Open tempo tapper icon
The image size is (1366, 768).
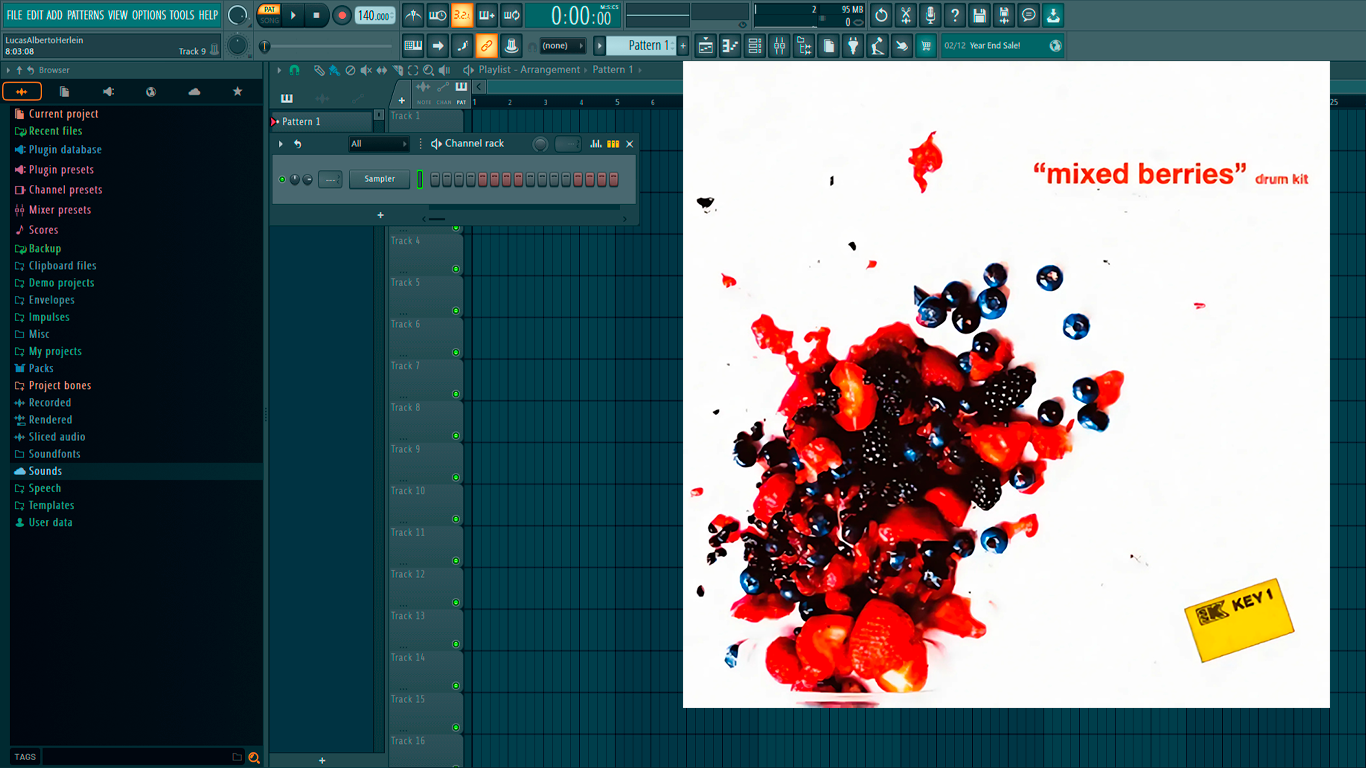coord(877,45)
